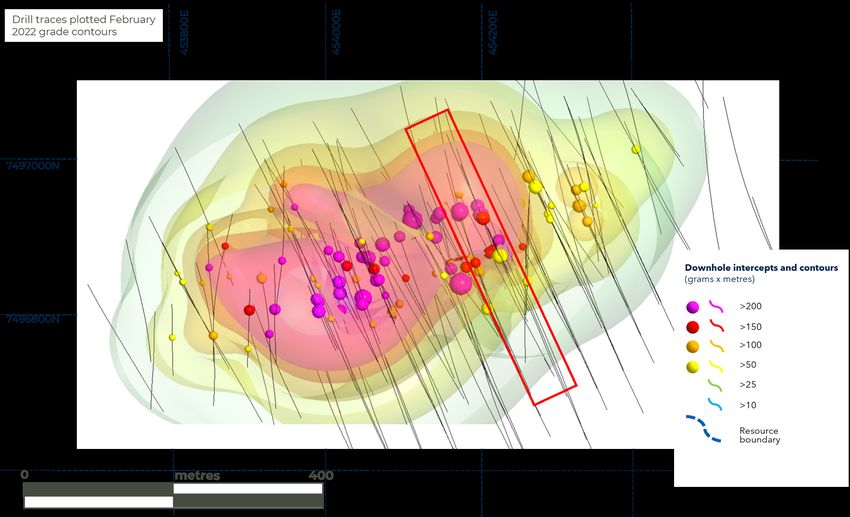Select the magenta >200 sphere in legend

(692, 307)
